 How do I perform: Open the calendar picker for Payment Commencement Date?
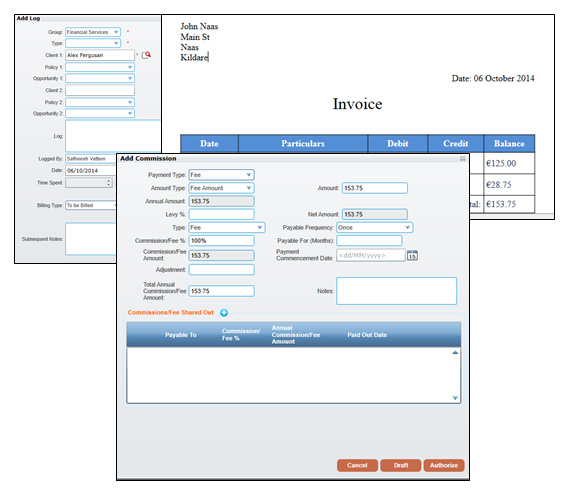coord(412,256)
